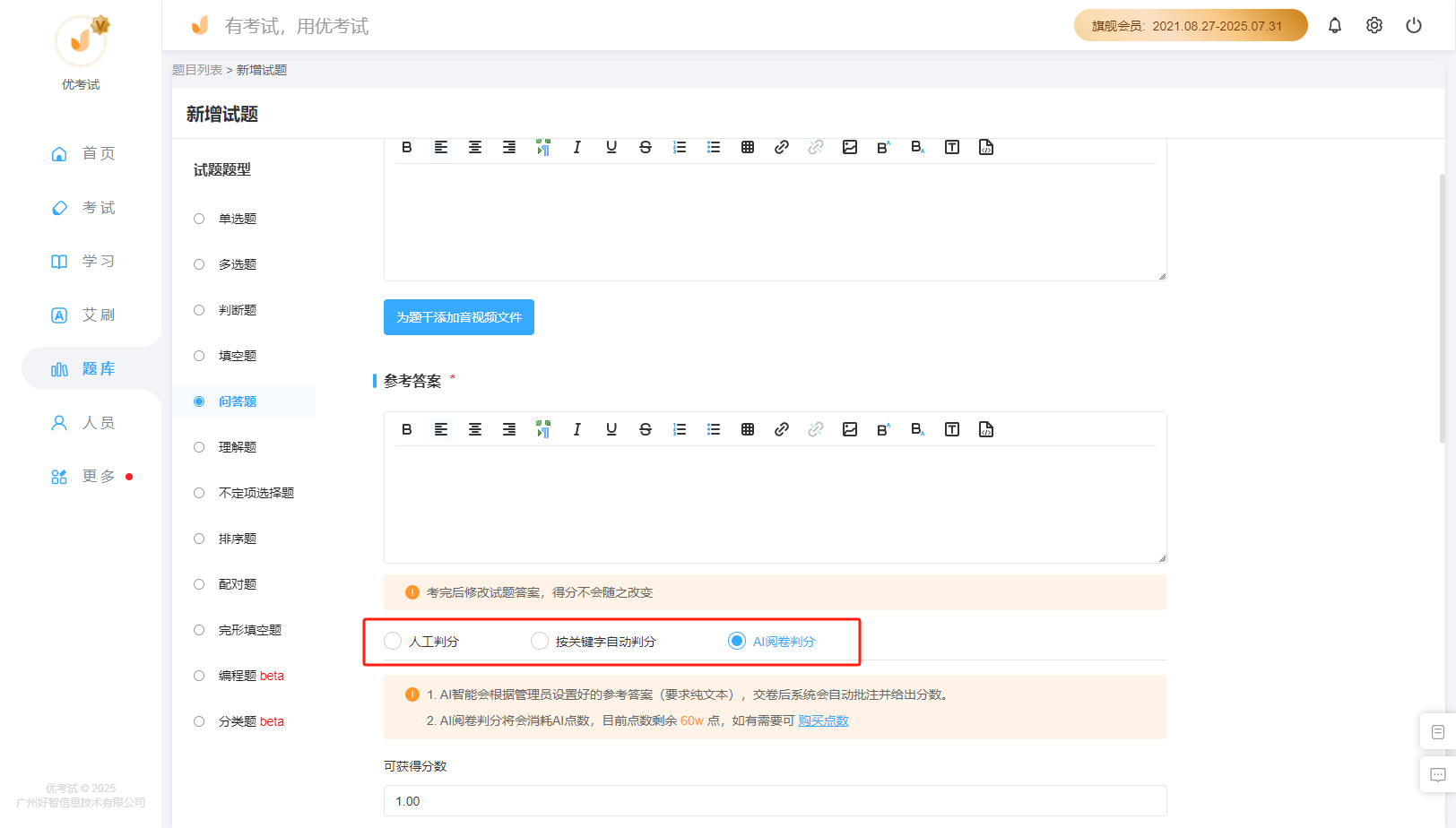Toggle italic in question stem editor
This screenshot has width=1456, height=828.
click(577, 147)
